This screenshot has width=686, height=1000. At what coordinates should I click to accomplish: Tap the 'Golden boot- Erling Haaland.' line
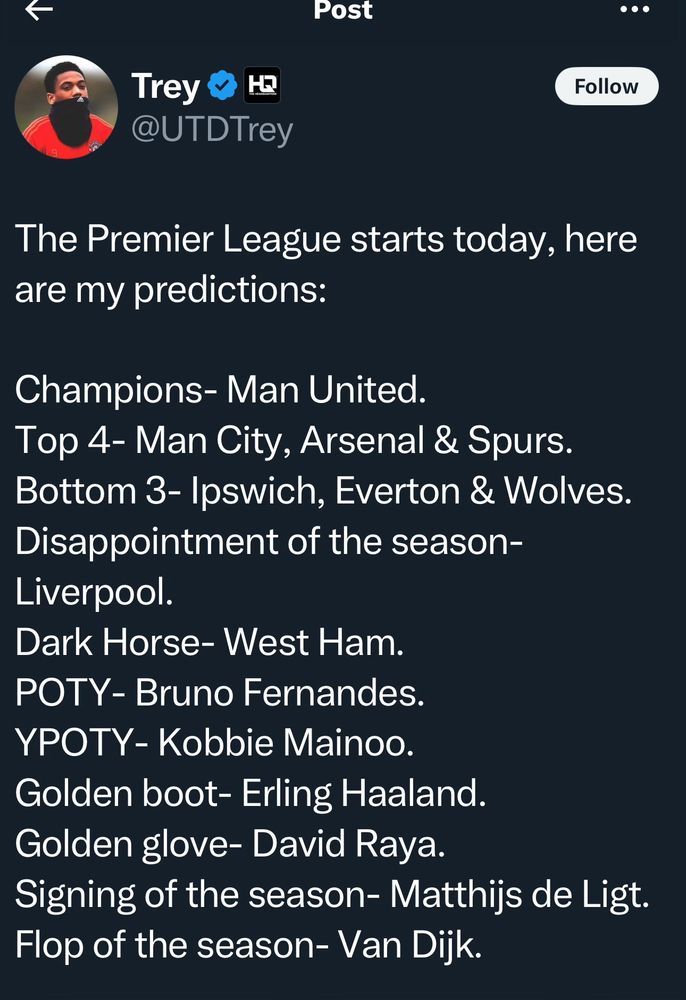[x=250, y=793]
